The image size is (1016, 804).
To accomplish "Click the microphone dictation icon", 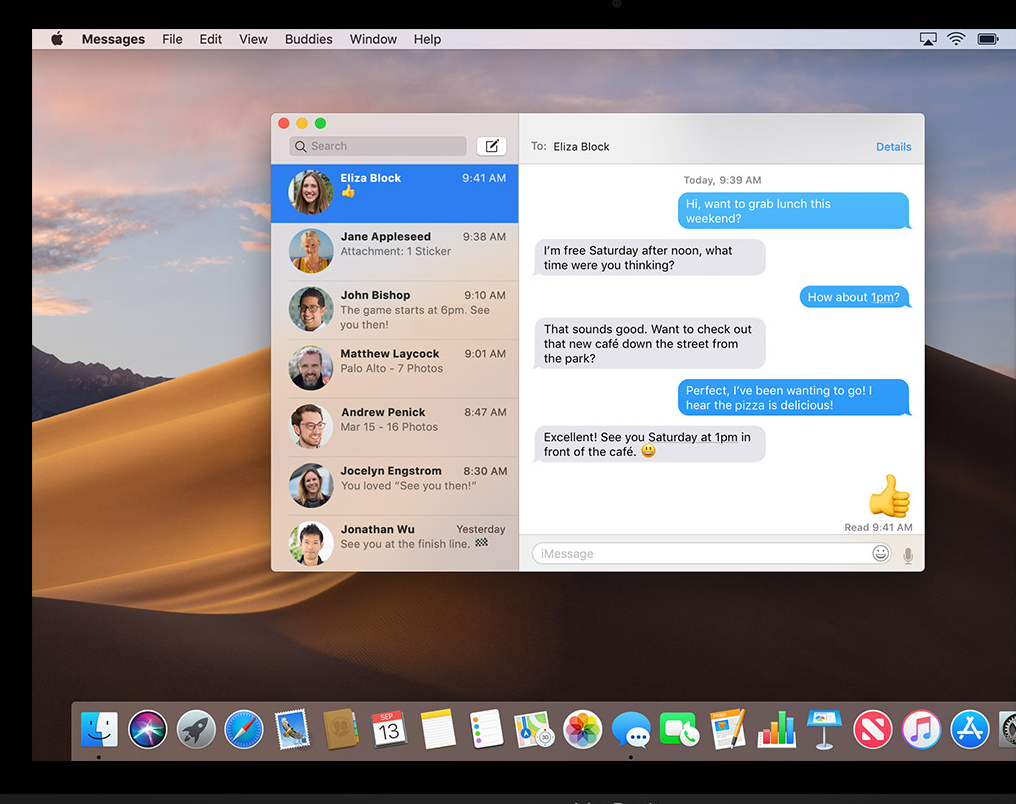I will [x=908, y=555].
